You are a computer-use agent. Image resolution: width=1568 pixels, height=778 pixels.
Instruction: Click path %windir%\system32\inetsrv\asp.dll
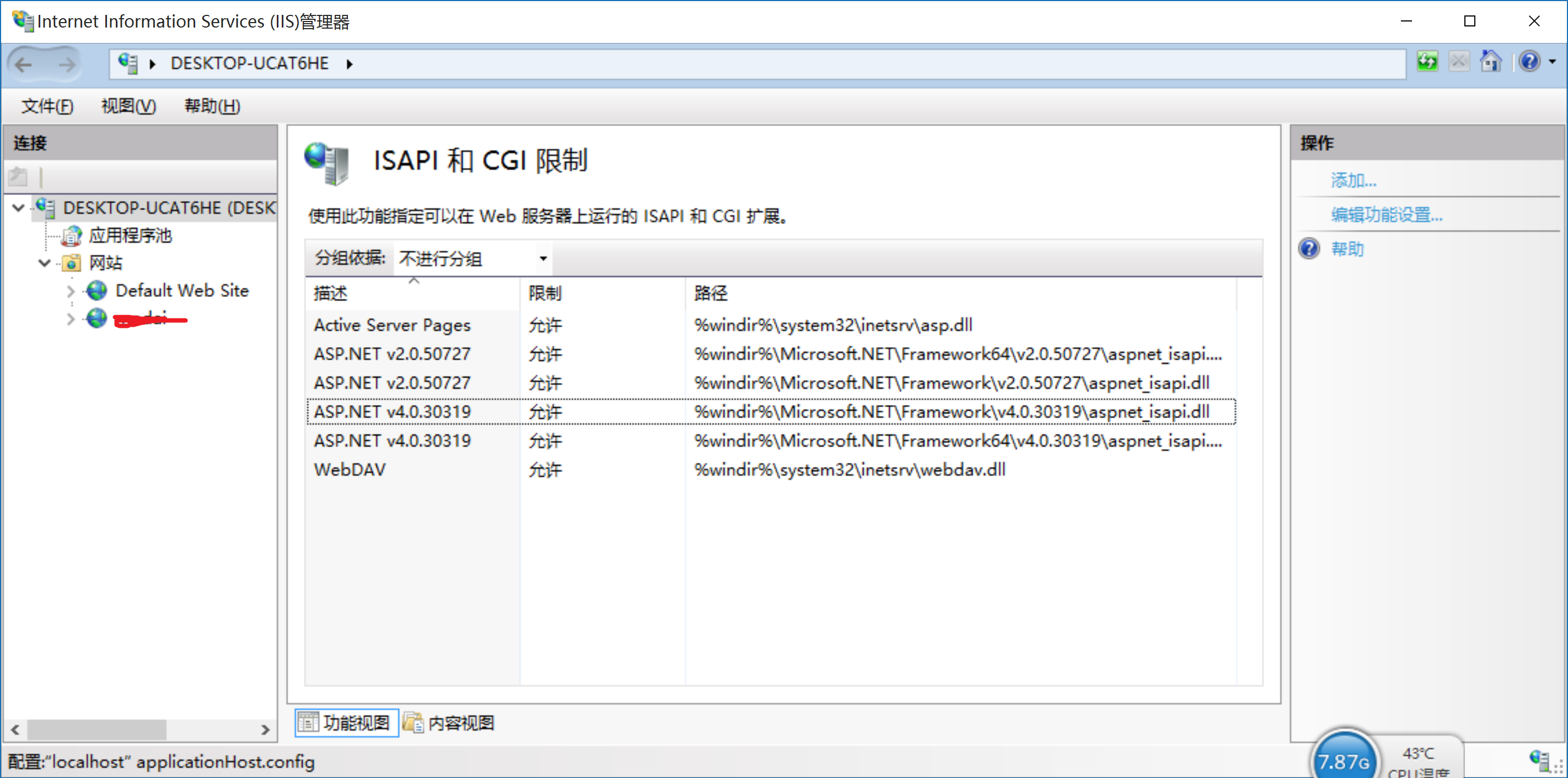pos(833,326)
